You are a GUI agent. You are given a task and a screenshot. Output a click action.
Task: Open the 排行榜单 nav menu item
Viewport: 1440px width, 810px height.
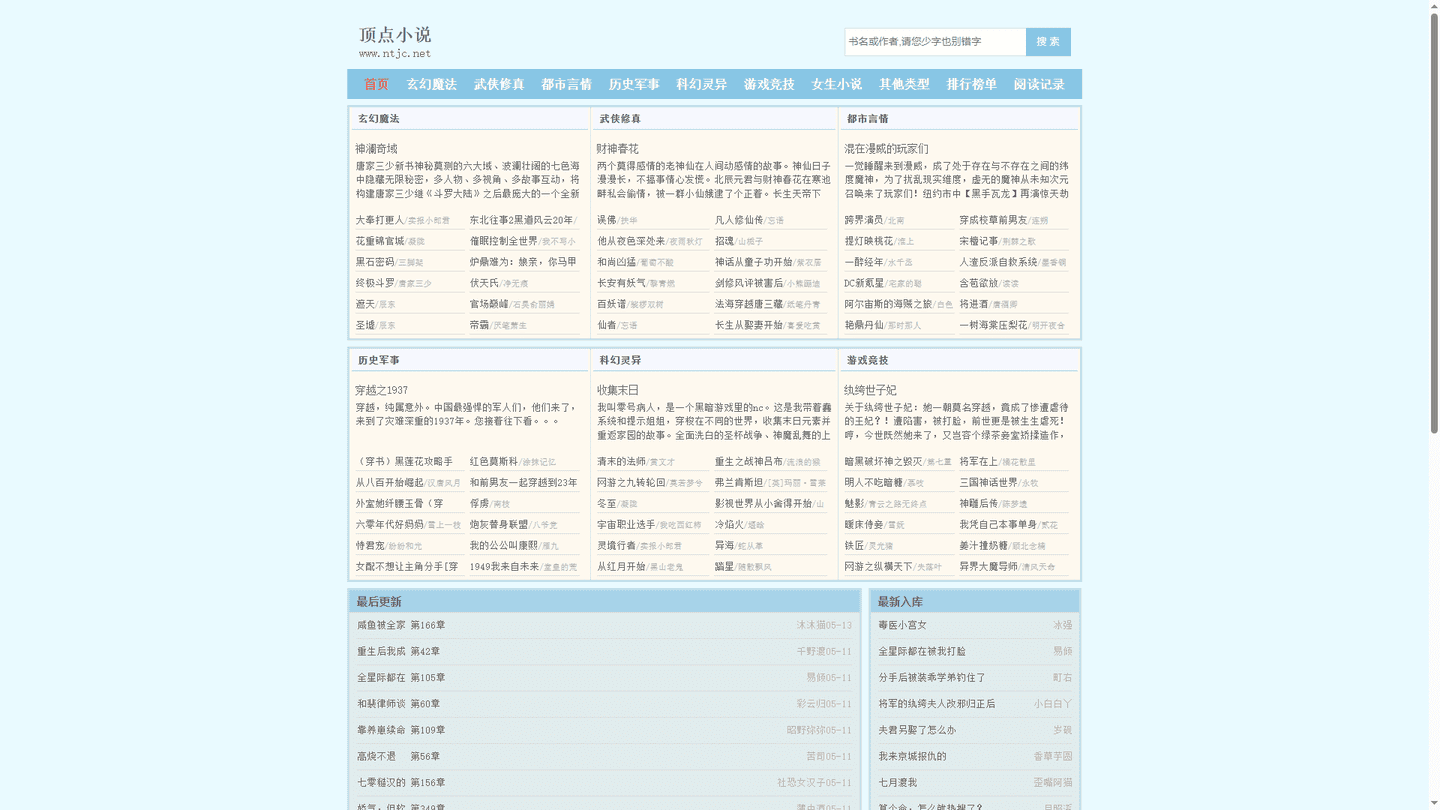971,85
